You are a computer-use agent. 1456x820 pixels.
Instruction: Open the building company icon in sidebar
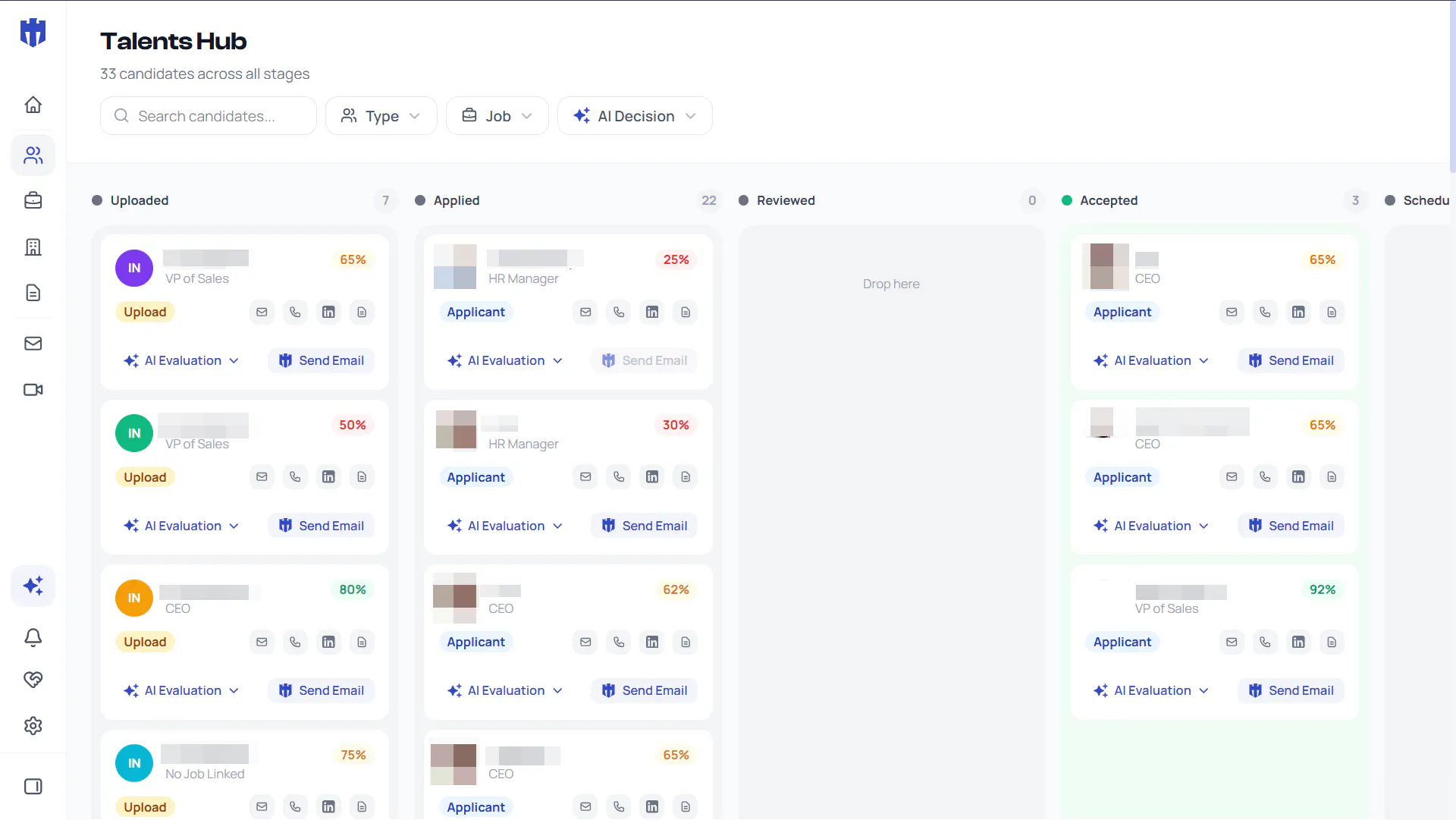[33, 247]
